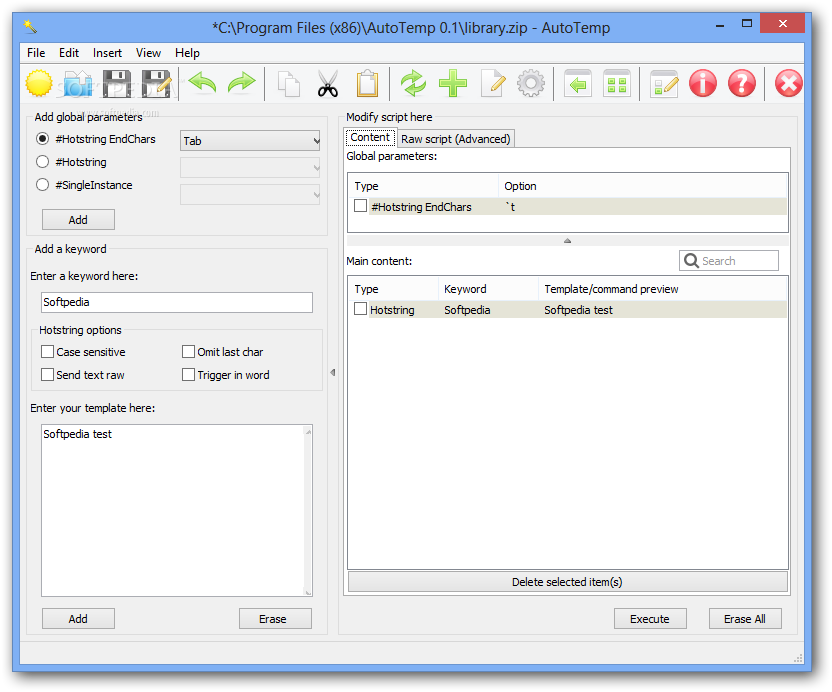The height and width of the screenshot is (692, 832).
Task: Click the green plus add icon
Action: point(453,83)
